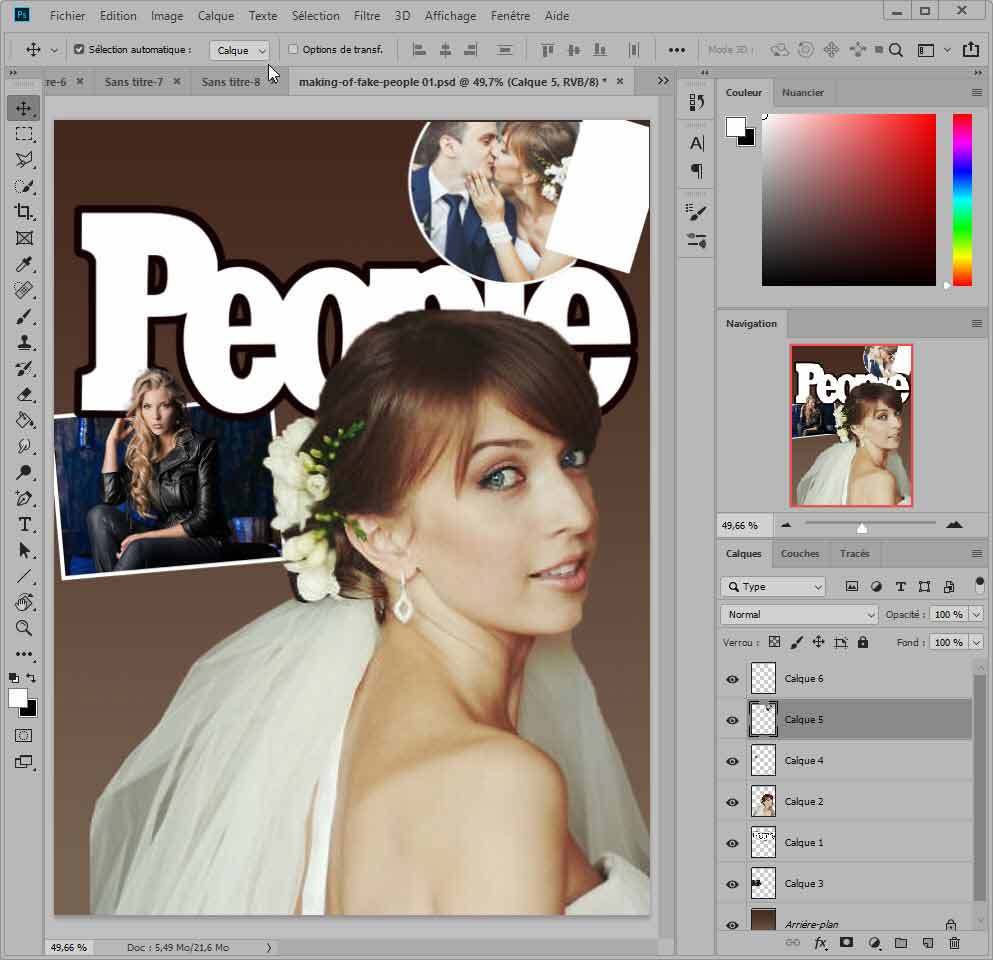The image size is (993, 960).
Task: Switch to the Sans titre-7 document tab
Action: point(134,82)
